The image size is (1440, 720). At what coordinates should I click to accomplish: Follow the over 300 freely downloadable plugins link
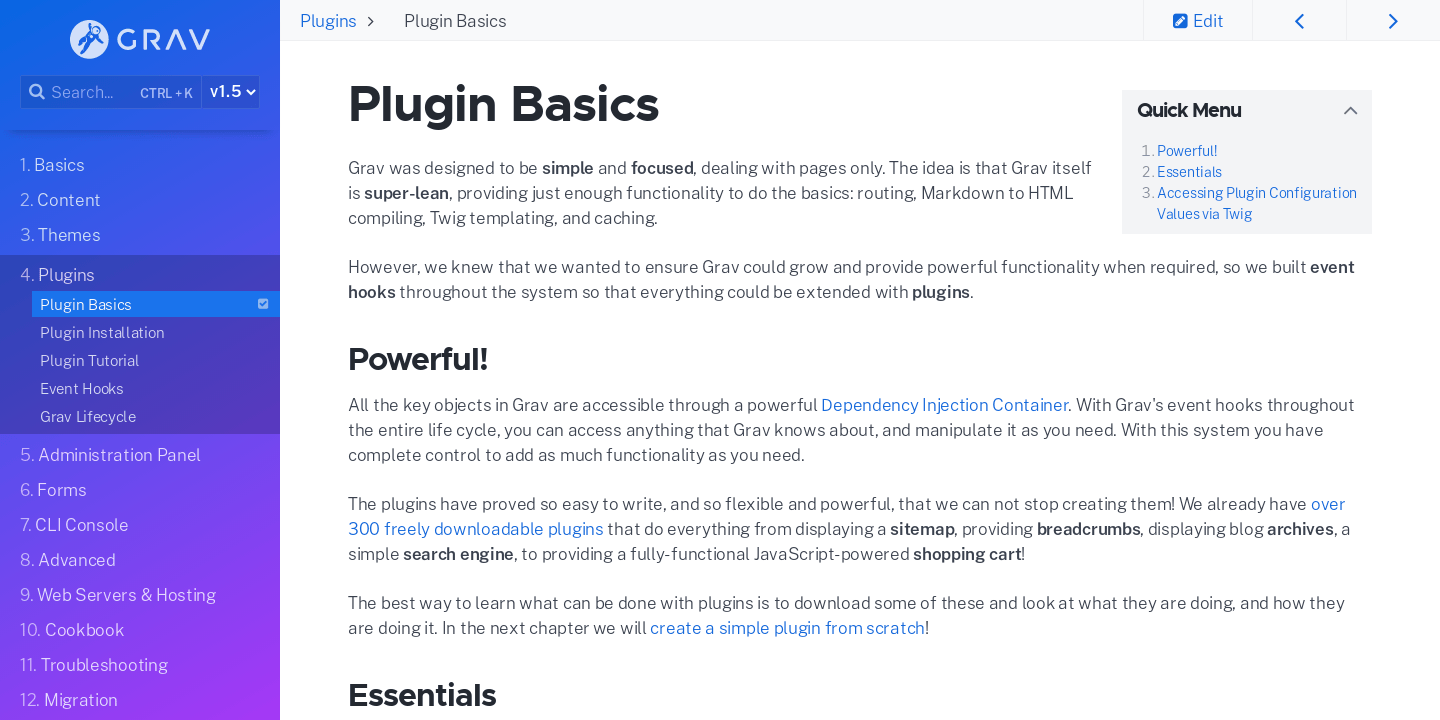pyautogui.click(x=475, y=528)
